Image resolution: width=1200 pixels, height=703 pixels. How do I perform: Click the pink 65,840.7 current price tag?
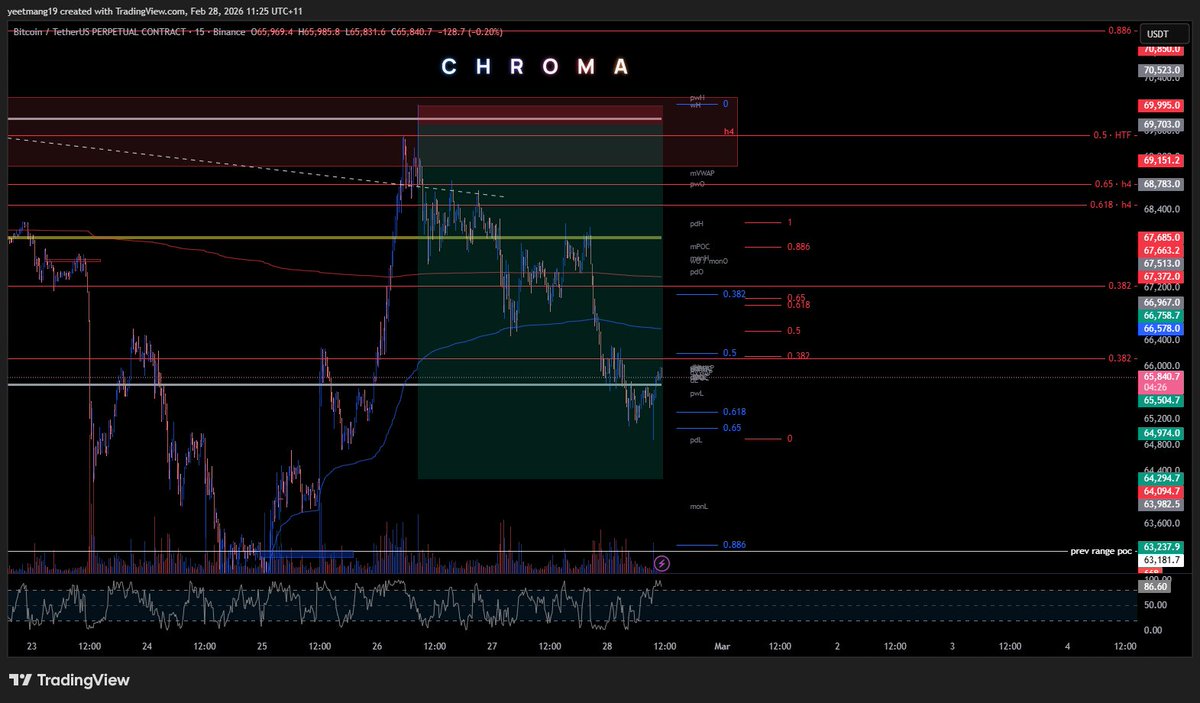(x=1162, y=377)
